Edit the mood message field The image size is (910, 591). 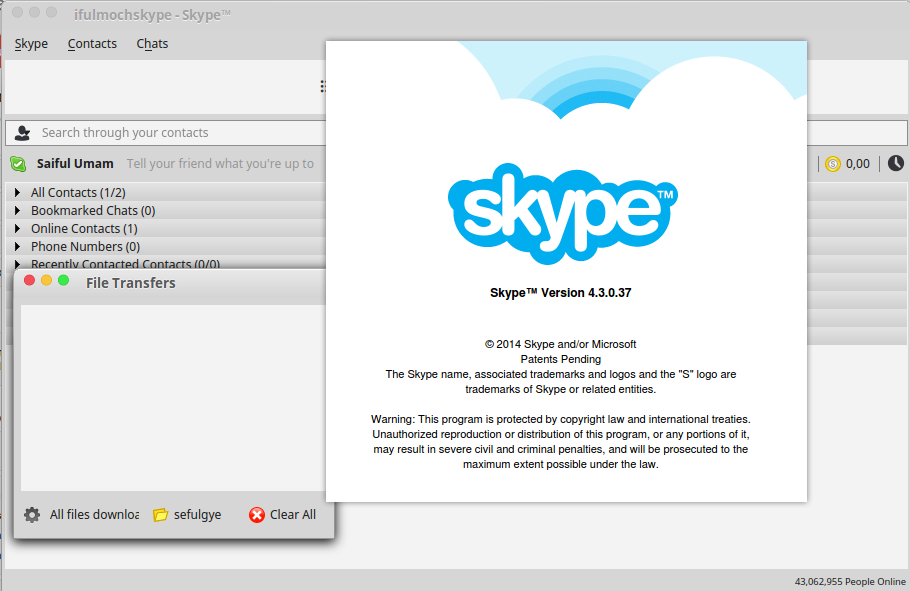click(221, 164)
